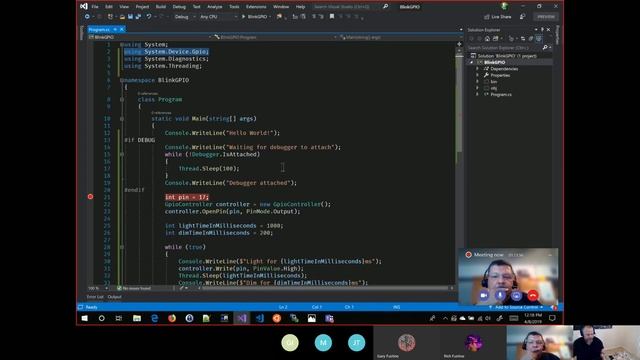Mute the microphone in the Meeting window

click(x=500, y=295)
